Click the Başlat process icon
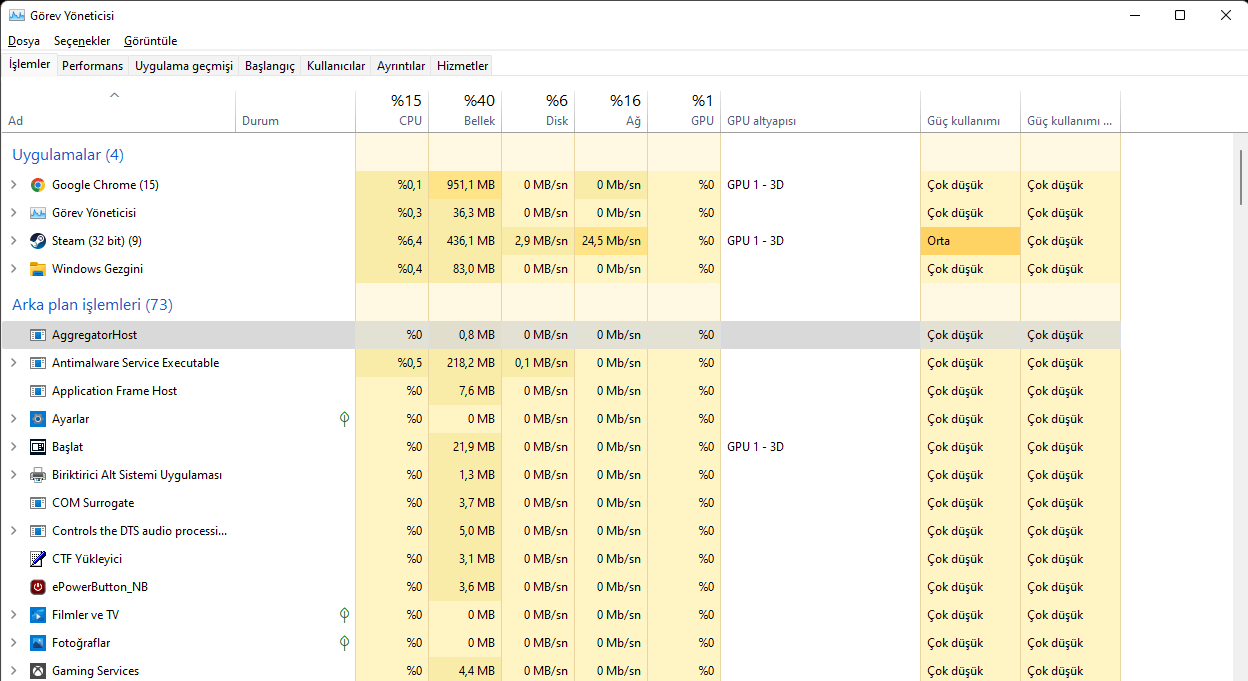 [38, 447]
